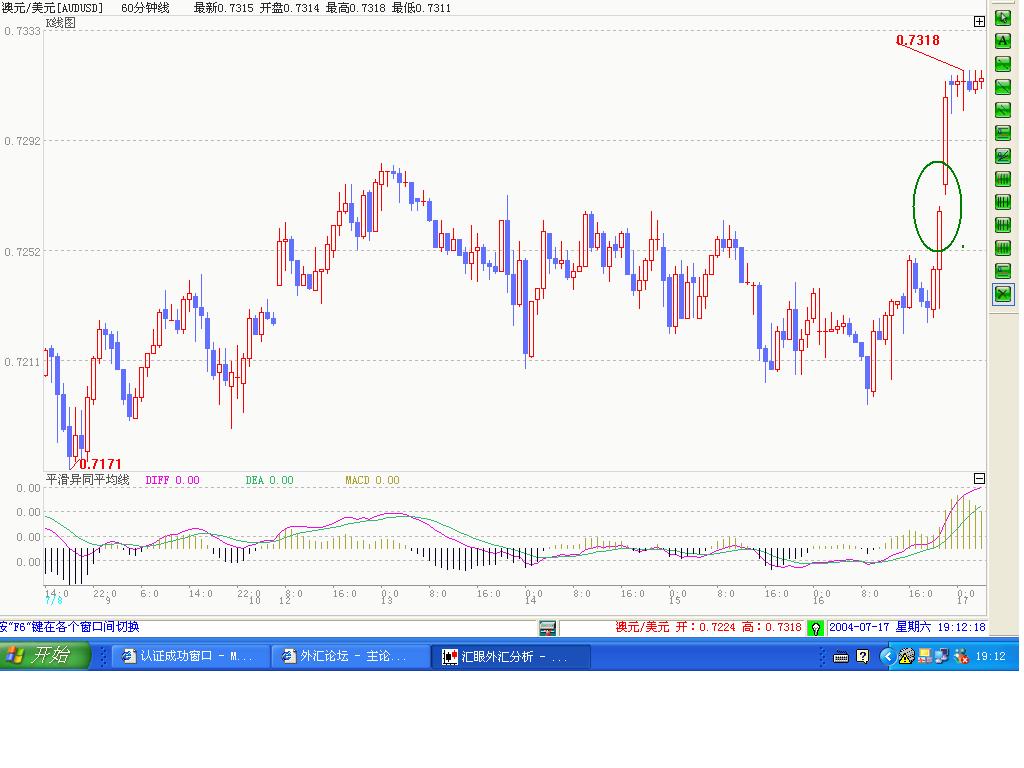Image resolution: width=1024 pixels, height=768 pixels.
Task: Click the keyboard language bar icon
Action: pos(841,657)
